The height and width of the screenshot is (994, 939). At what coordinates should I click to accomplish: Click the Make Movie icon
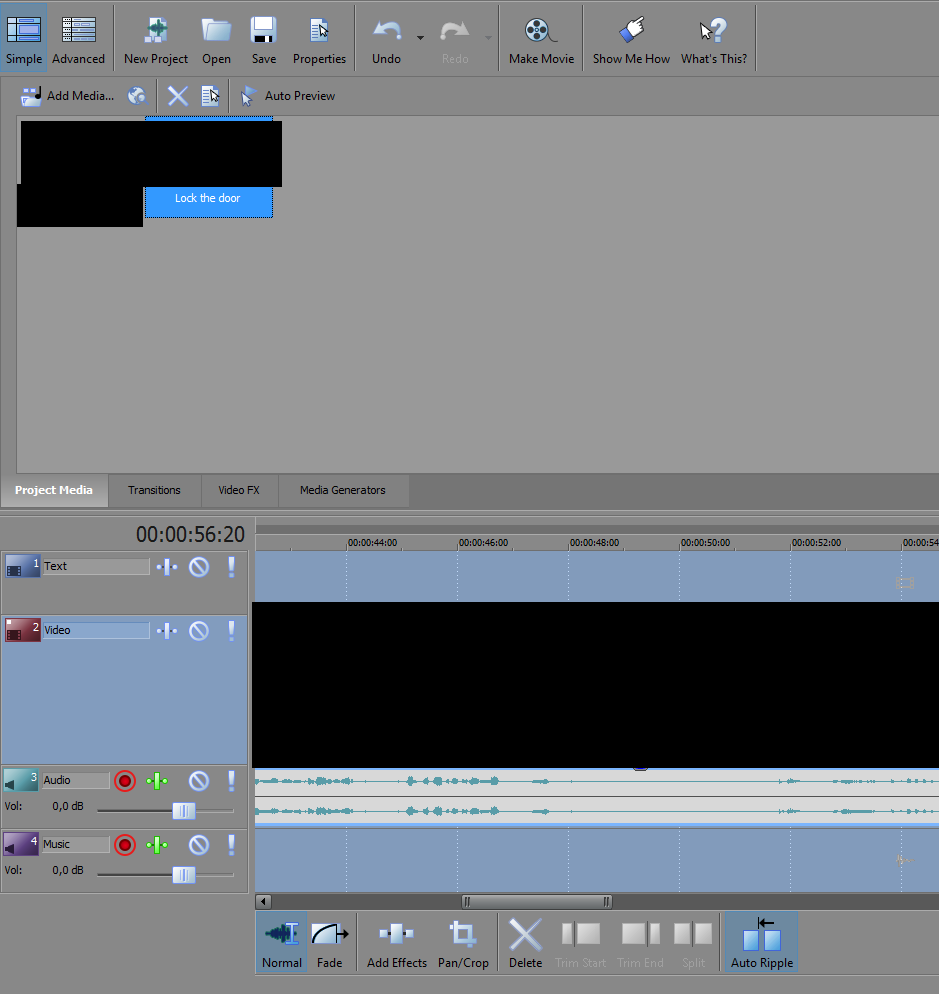[x=541, y=39]
